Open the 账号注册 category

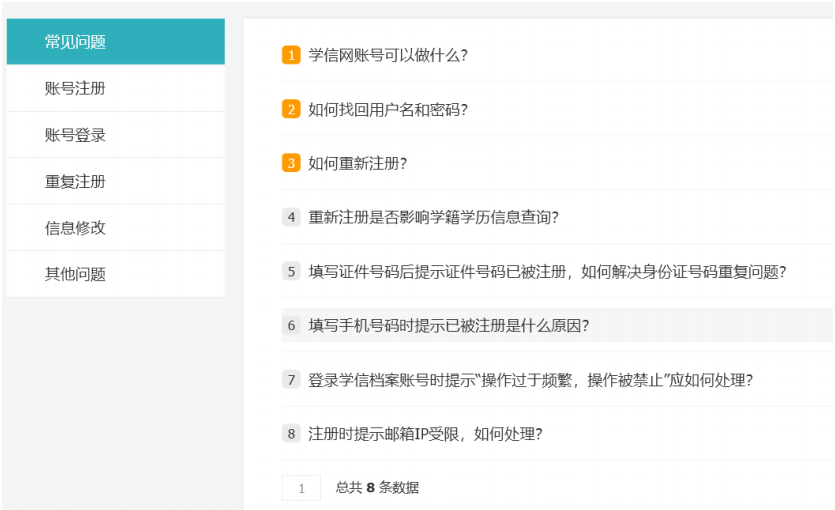tap(115, 89)
